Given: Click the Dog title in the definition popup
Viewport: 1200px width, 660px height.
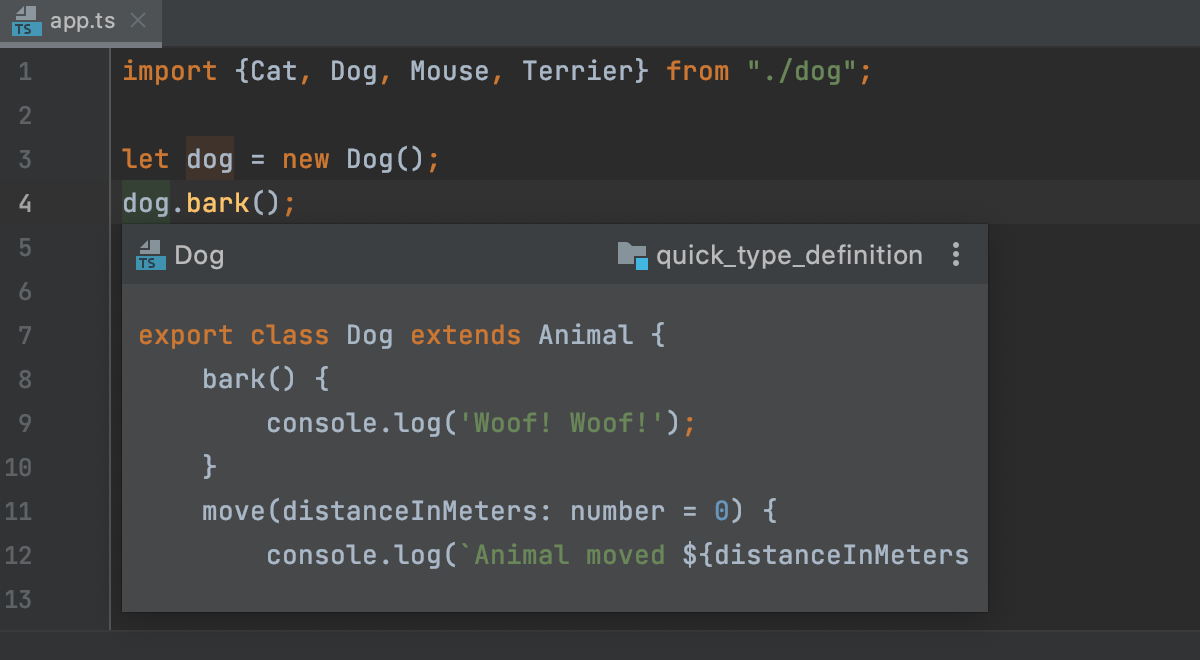Looking at the screenshot, I should tap(199, 255).
